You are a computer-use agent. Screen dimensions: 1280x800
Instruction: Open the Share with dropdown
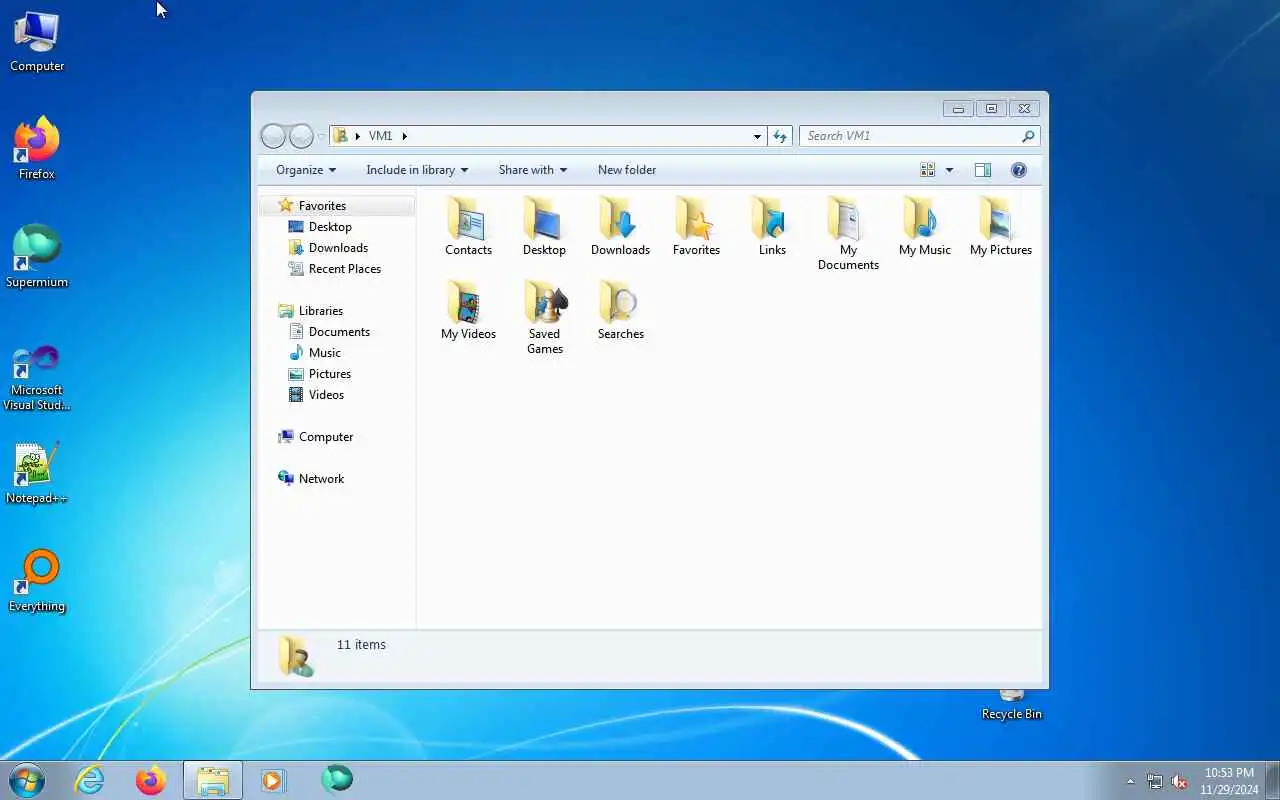coord(533,170)
